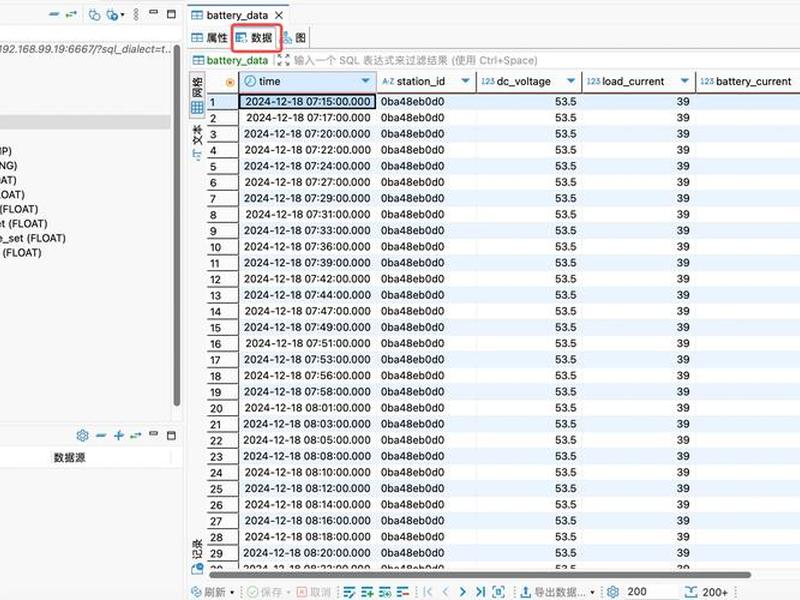Switch to the 数据 (Data) tab
This screenshot has width=800, height=600.
(254, 38)
